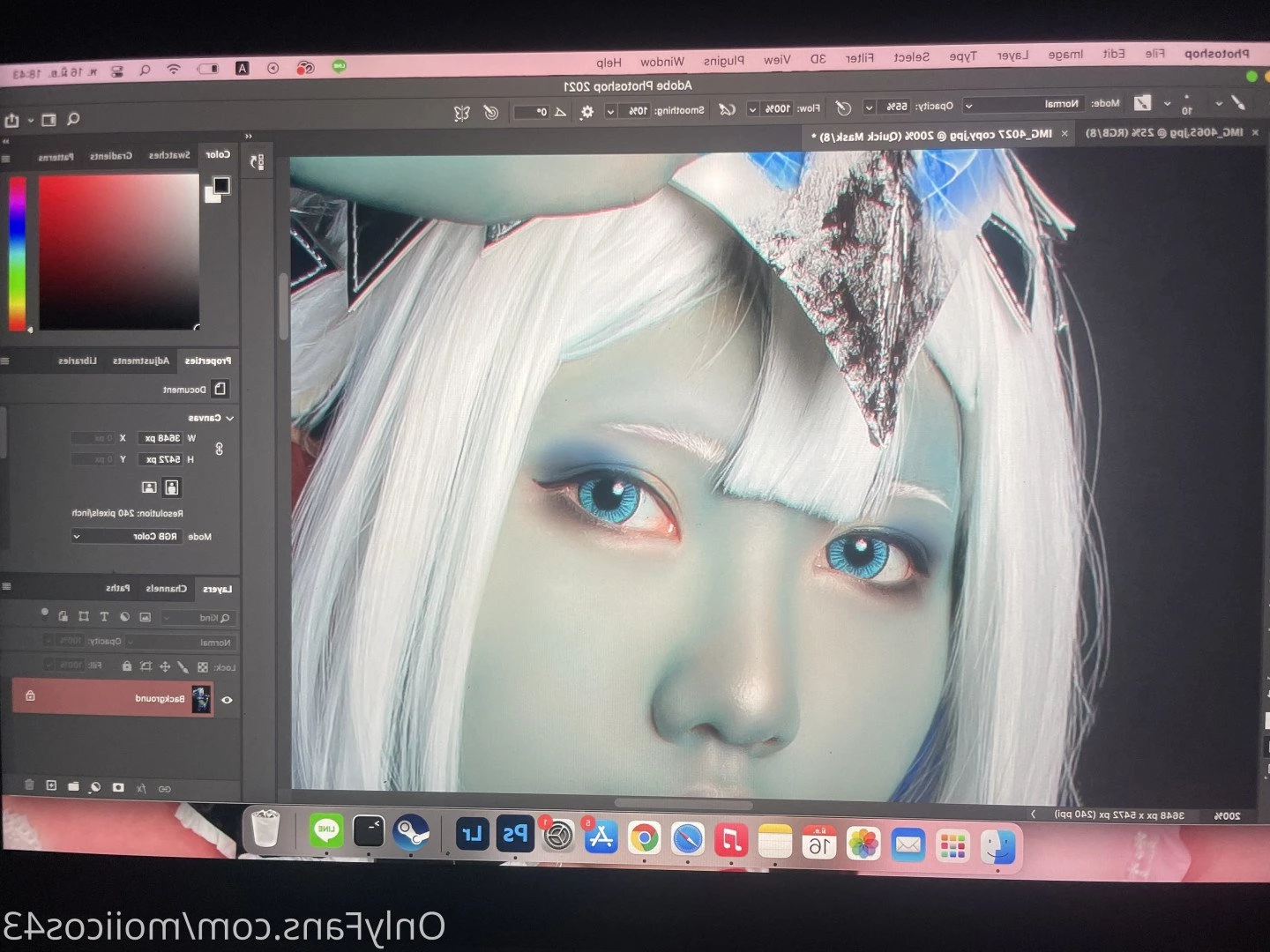
Task: Open the Image menu
Action: (1065, 55)
